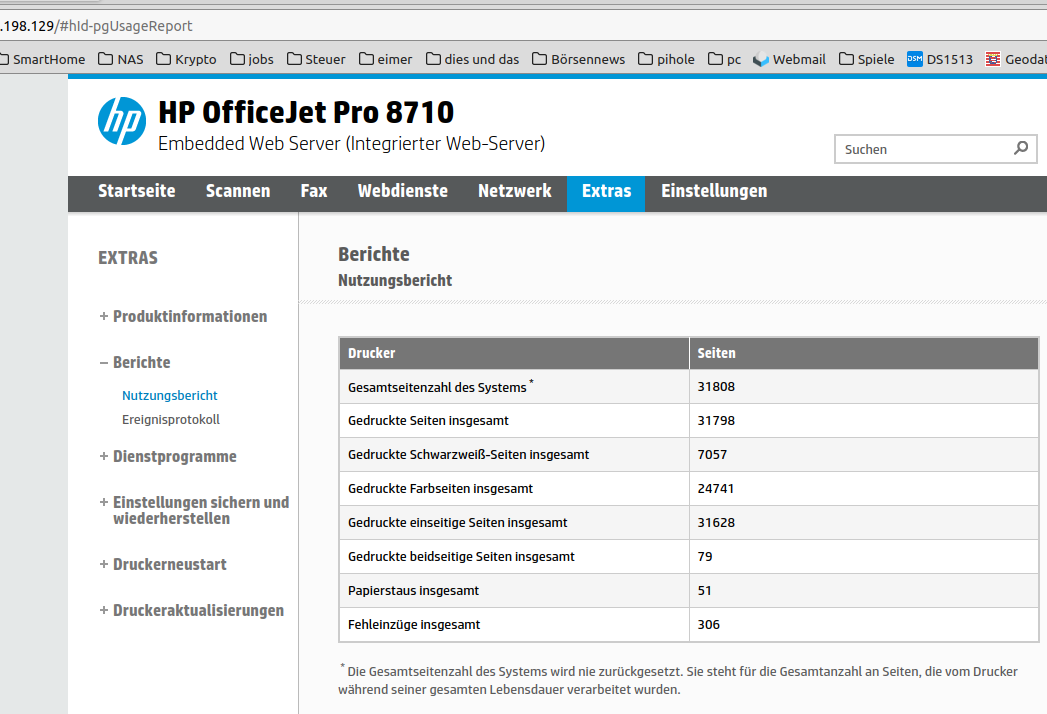Select Gedruckte einseitige Seiten insgesamt label

pos(457,523)
